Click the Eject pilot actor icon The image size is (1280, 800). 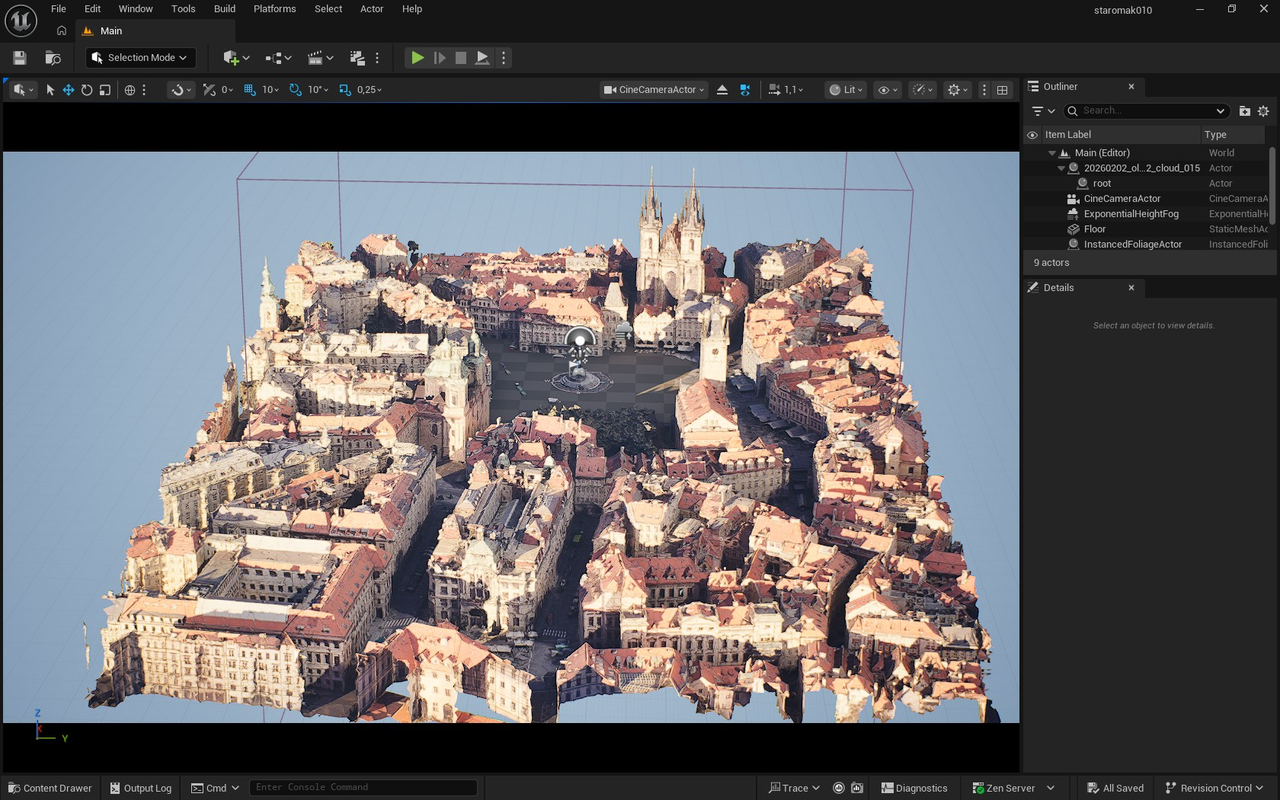(x=722, y=90)
